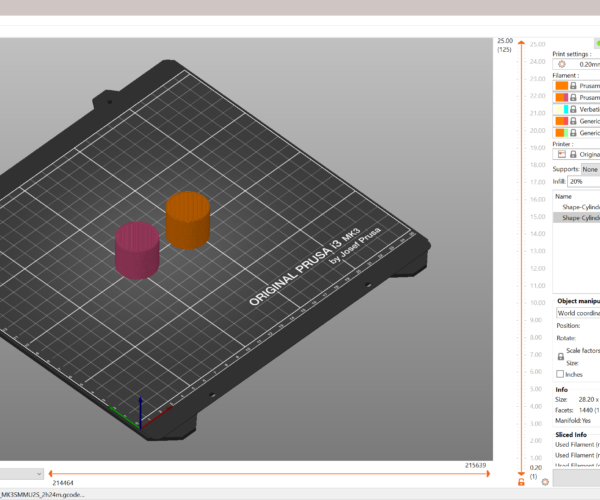The image size is (600, 500).
Task: Click the 10.00 mark on the layer ruler
Action: [x=537, y=303]
